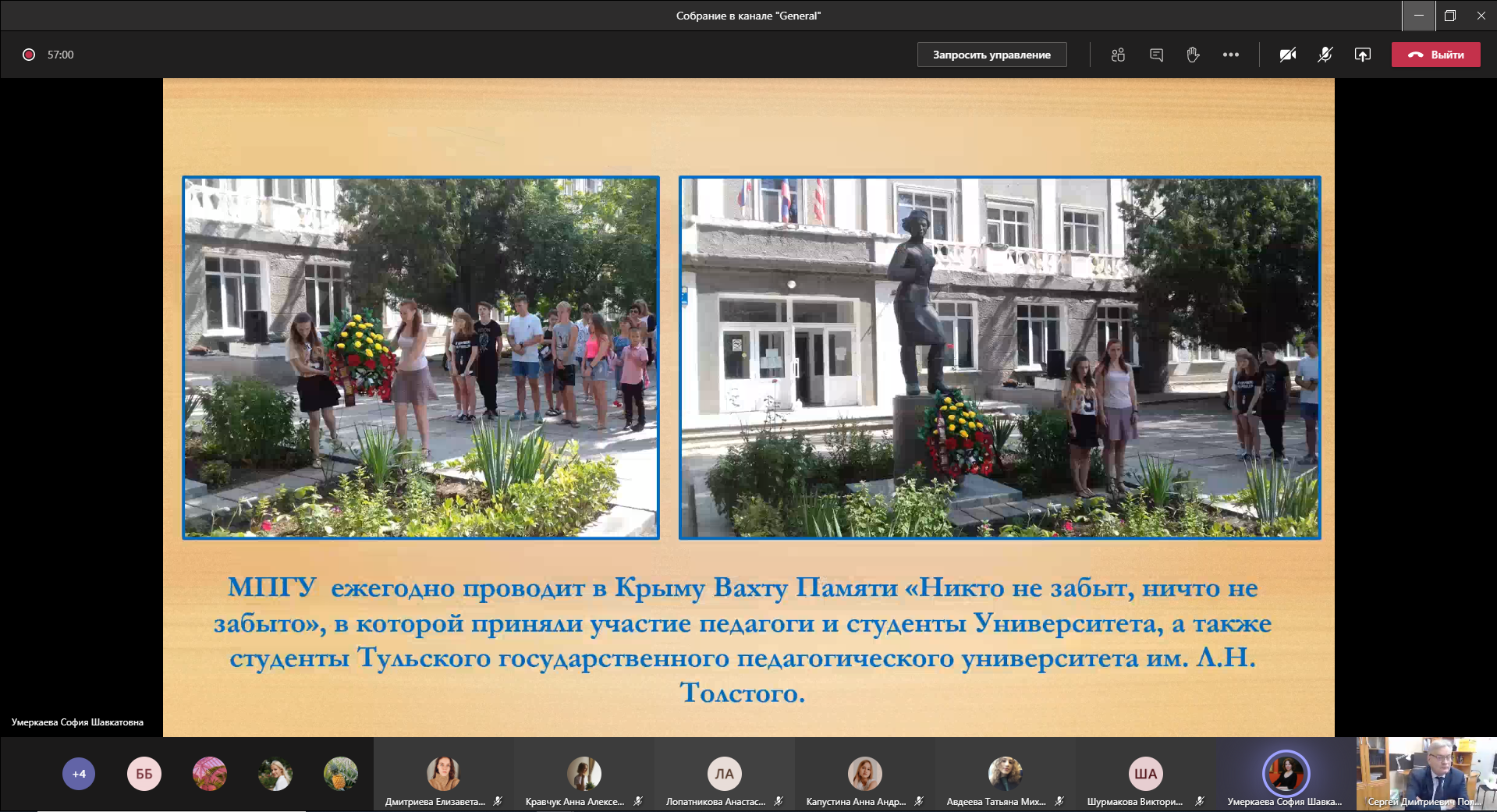The image size is (1497, 812).
Task: Click the left photo on shared slide
Action: point(420,357)
